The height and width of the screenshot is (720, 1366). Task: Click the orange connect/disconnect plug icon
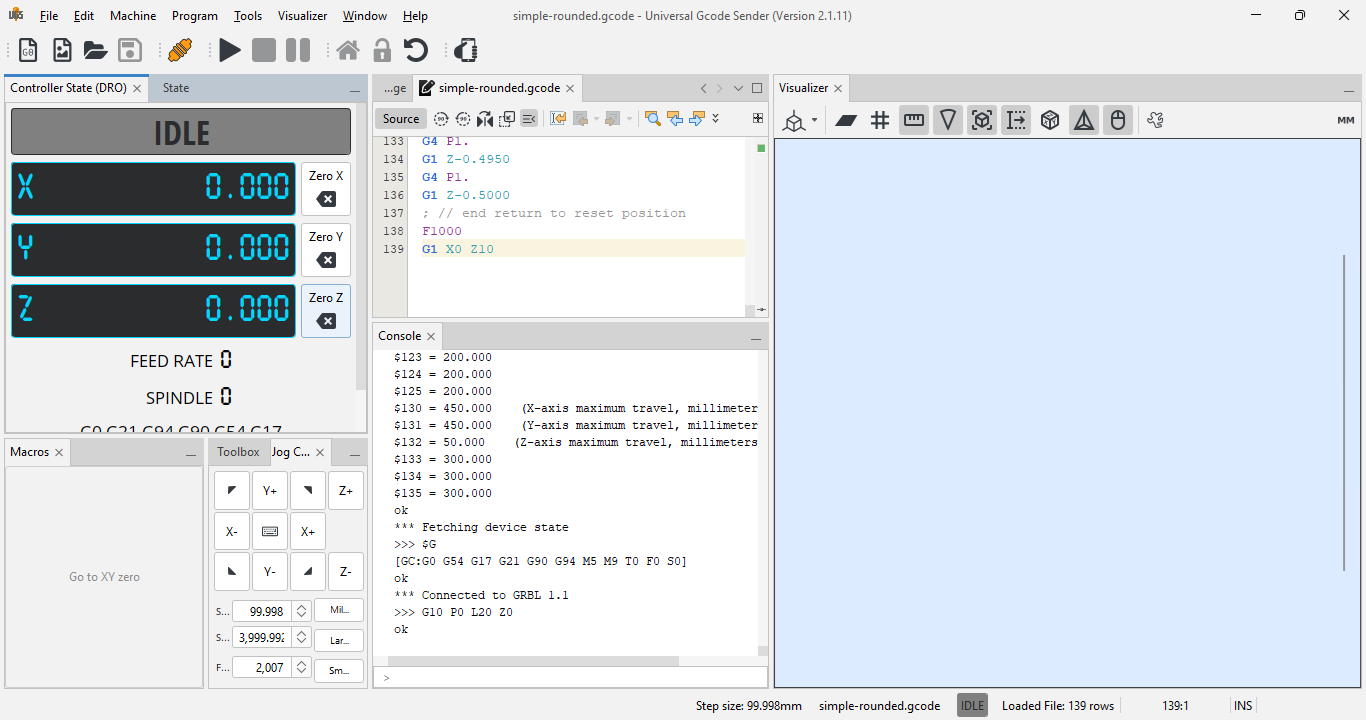[180, 50]
